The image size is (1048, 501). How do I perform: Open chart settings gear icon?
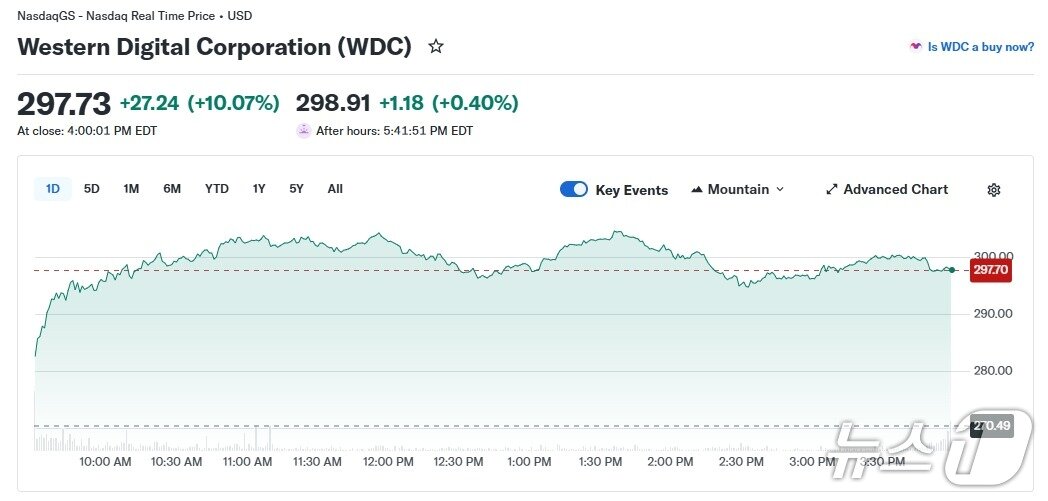click(x=993, y=190)
